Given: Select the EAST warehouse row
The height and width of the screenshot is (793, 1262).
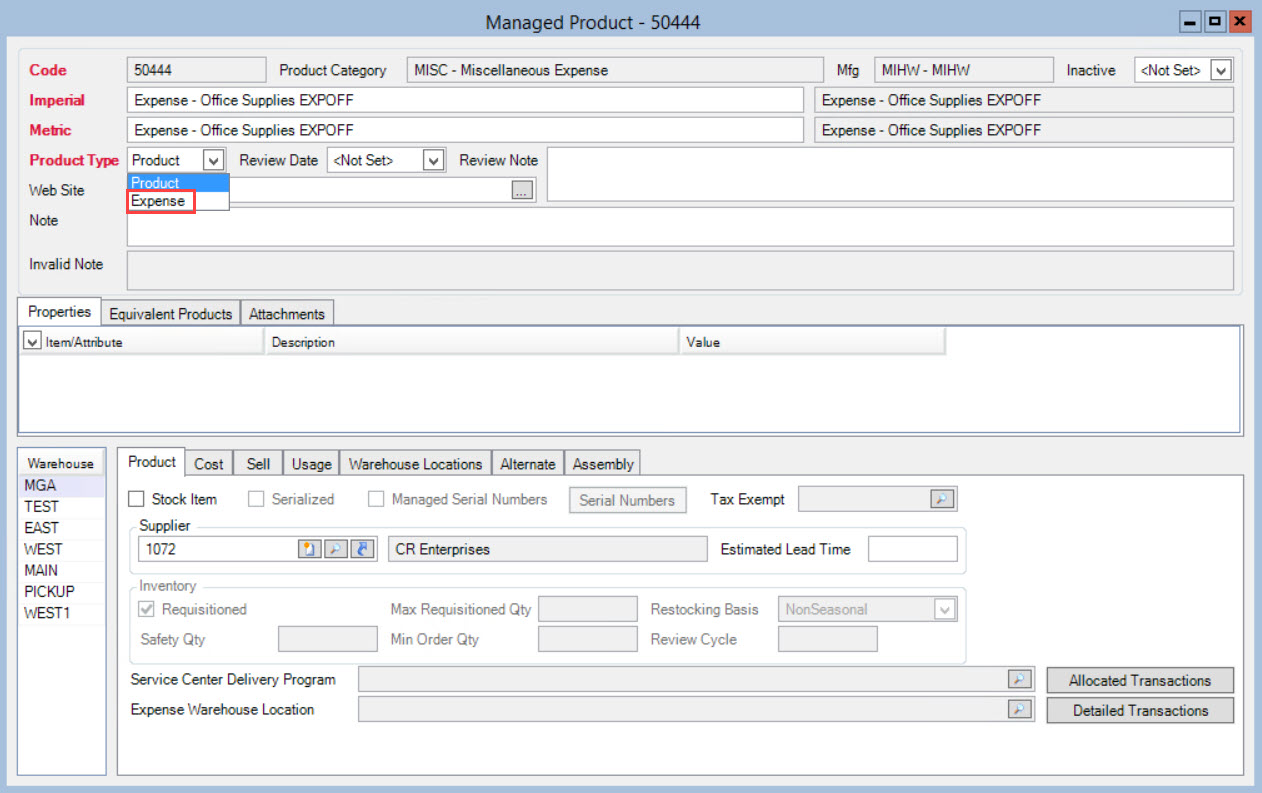Looking at the screenshot, I should pyautogui.click(x=61, y=528).
